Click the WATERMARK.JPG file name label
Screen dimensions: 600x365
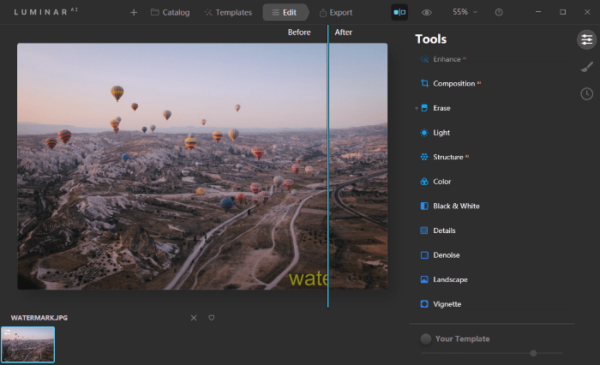click(39, 318)
